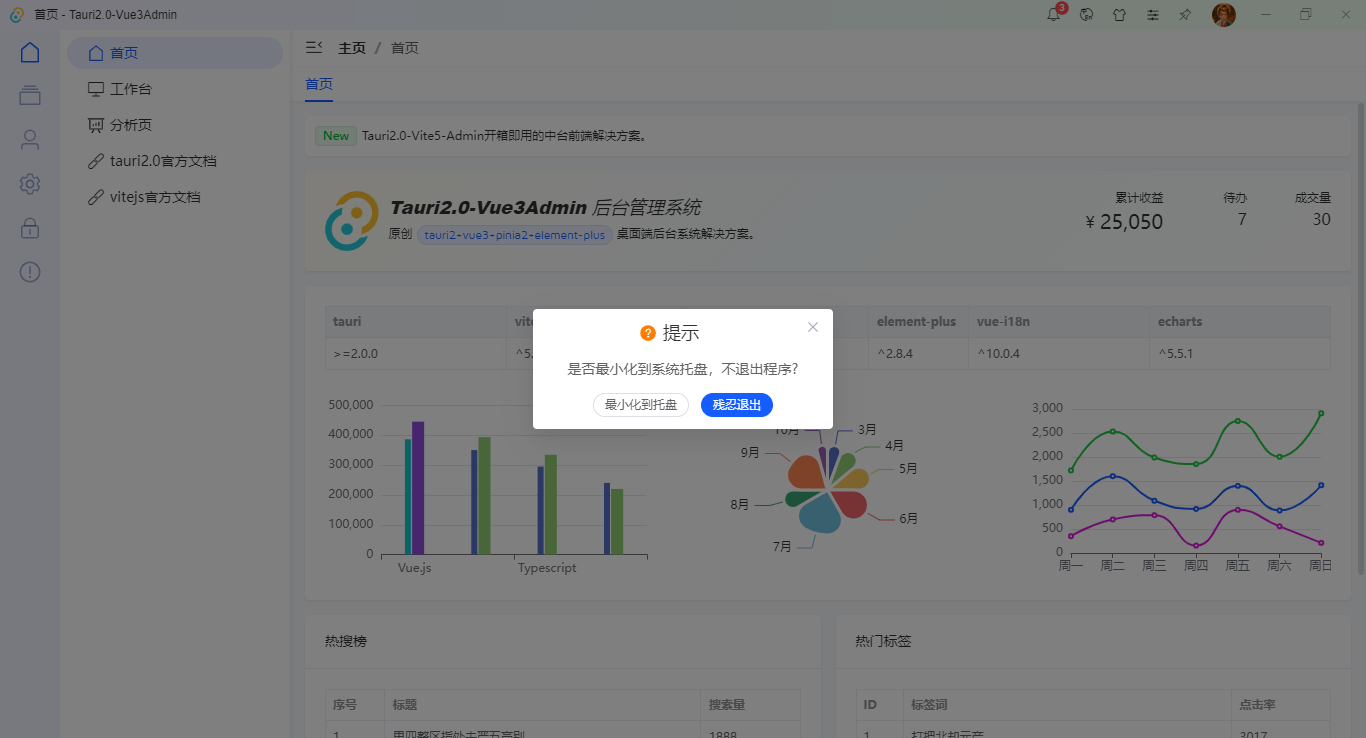
Task: Open the error page icon in the left rail
Action: [x=29, y=271]
